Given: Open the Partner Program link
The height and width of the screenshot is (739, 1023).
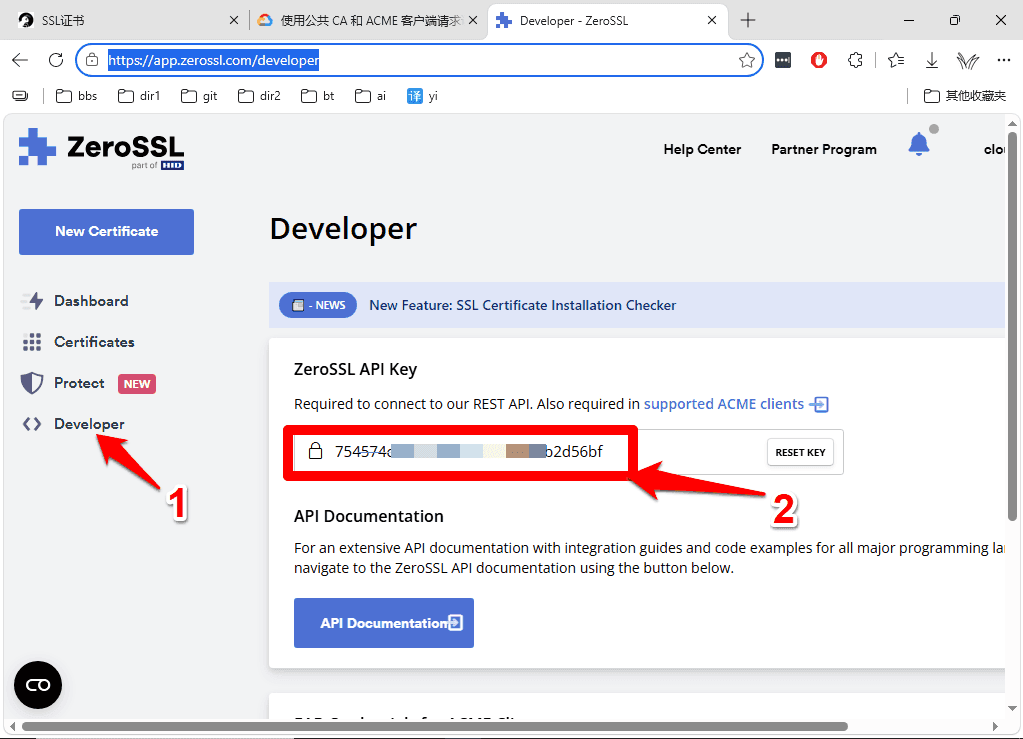Looking at the screenshot, I should [823, 149].
